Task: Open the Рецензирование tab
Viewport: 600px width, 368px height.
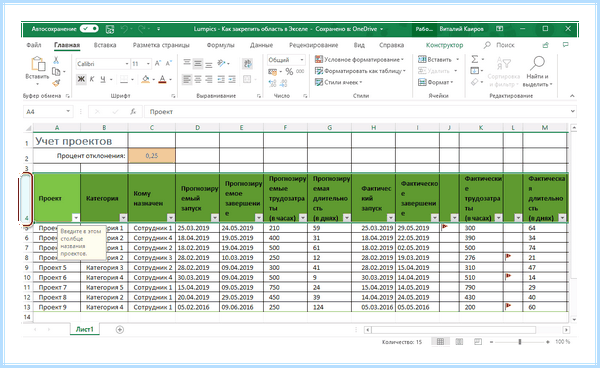Action: (x=313, y=45)
